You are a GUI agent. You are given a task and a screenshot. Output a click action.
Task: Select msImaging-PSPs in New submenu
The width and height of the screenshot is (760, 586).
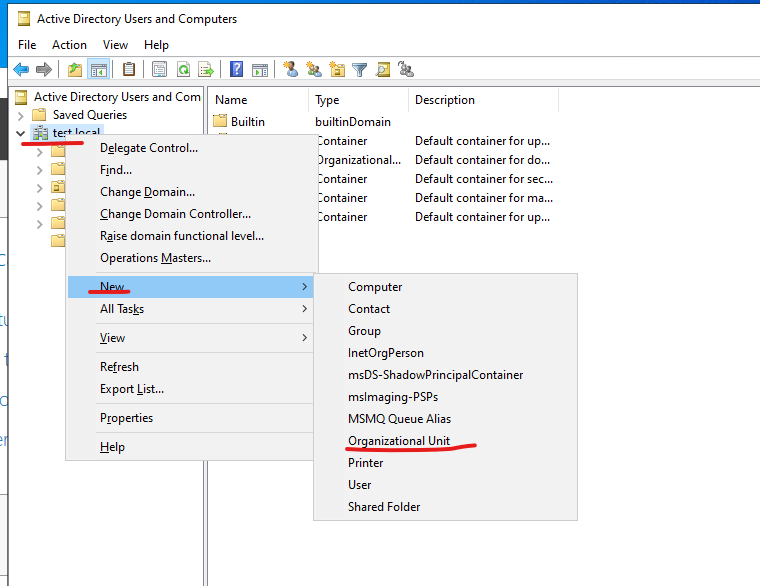point(445,397)
